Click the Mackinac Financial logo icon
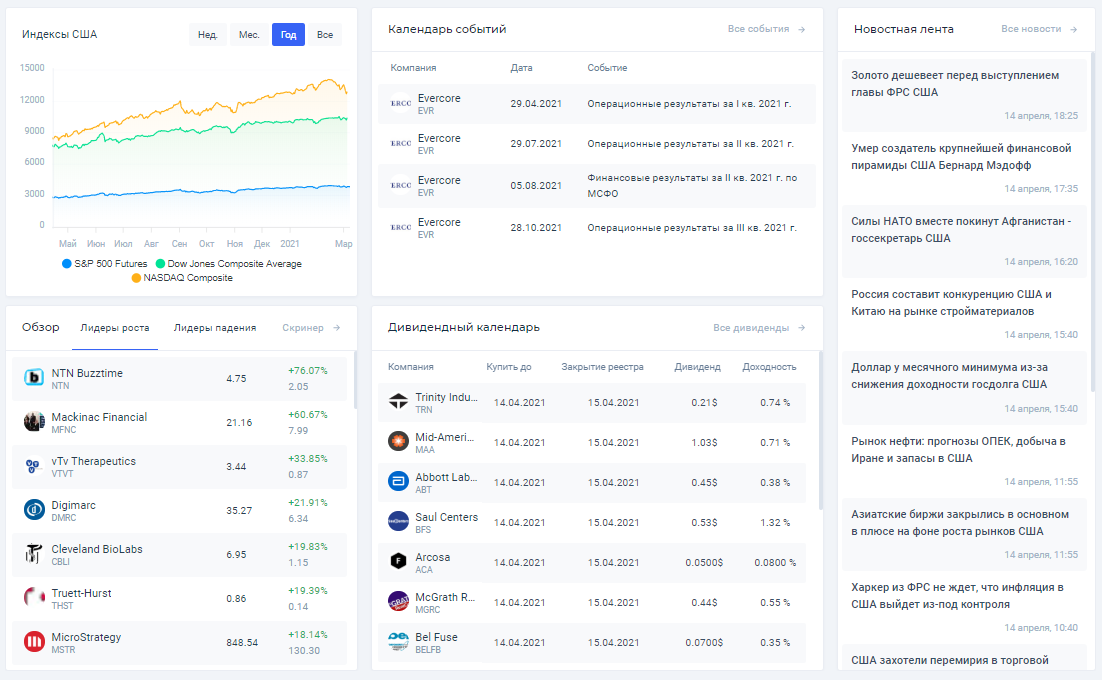1102x680 pixels. [x=34, y=421]
